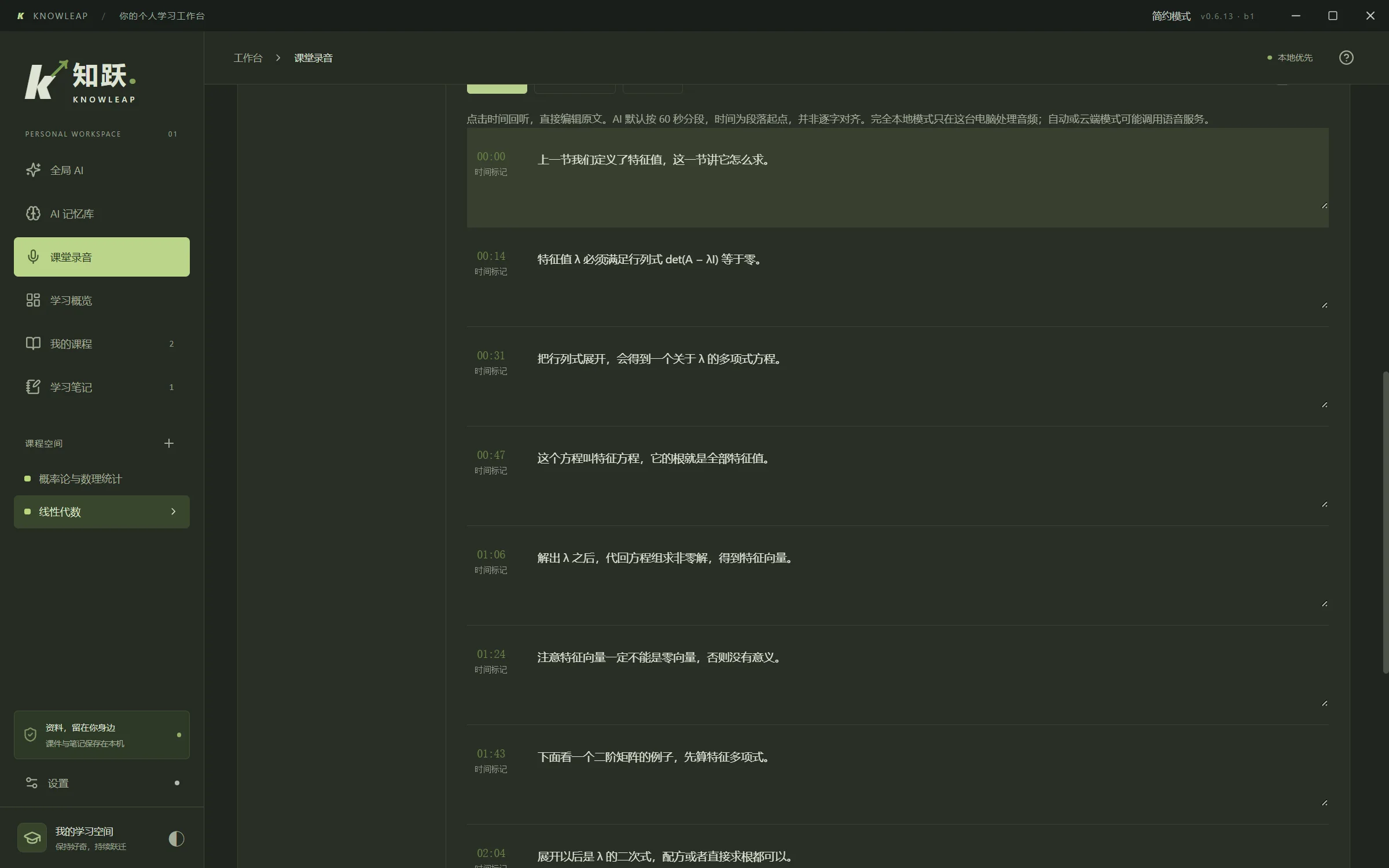Screen dimensions: 1389x868
Task: Click the 课堂录音 breadcrumb label
Action: click(313, 58)
